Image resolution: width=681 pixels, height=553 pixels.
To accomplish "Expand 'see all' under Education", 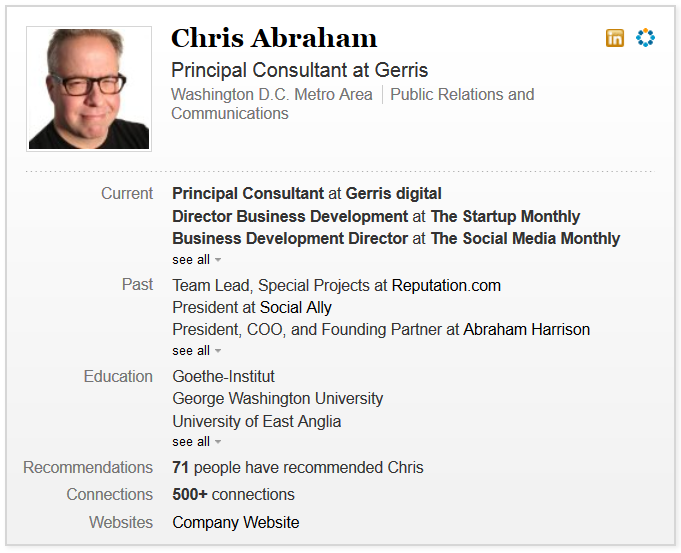I will [196, 442].
